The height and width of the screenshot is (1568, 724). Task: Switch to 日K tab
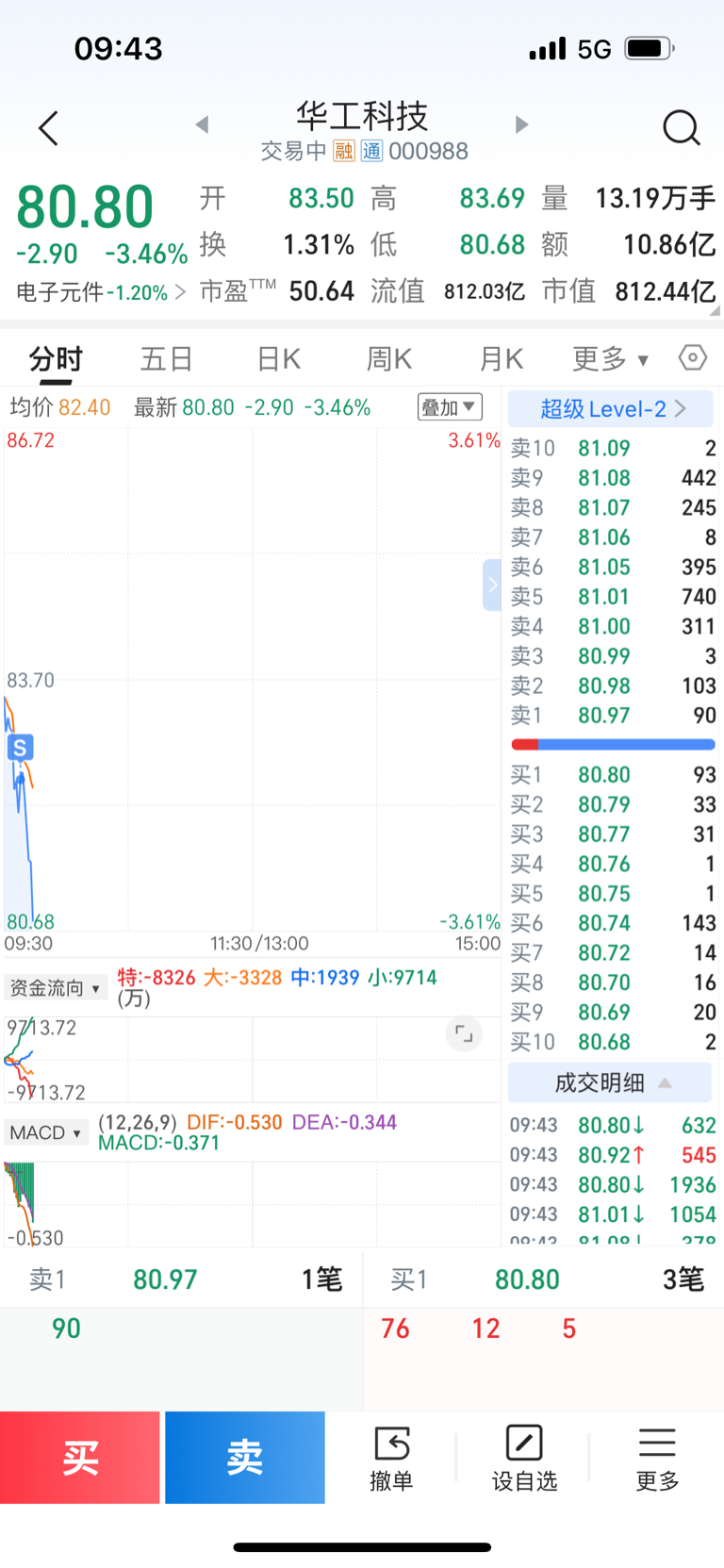[x=278, y=359]
